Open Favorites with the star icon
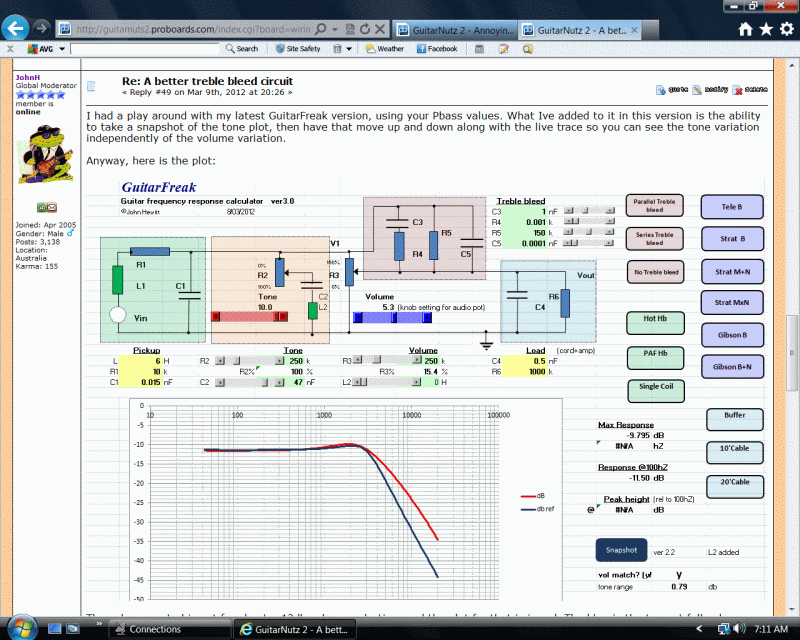Viewport: 800px width, 640px height. point(766,30)
